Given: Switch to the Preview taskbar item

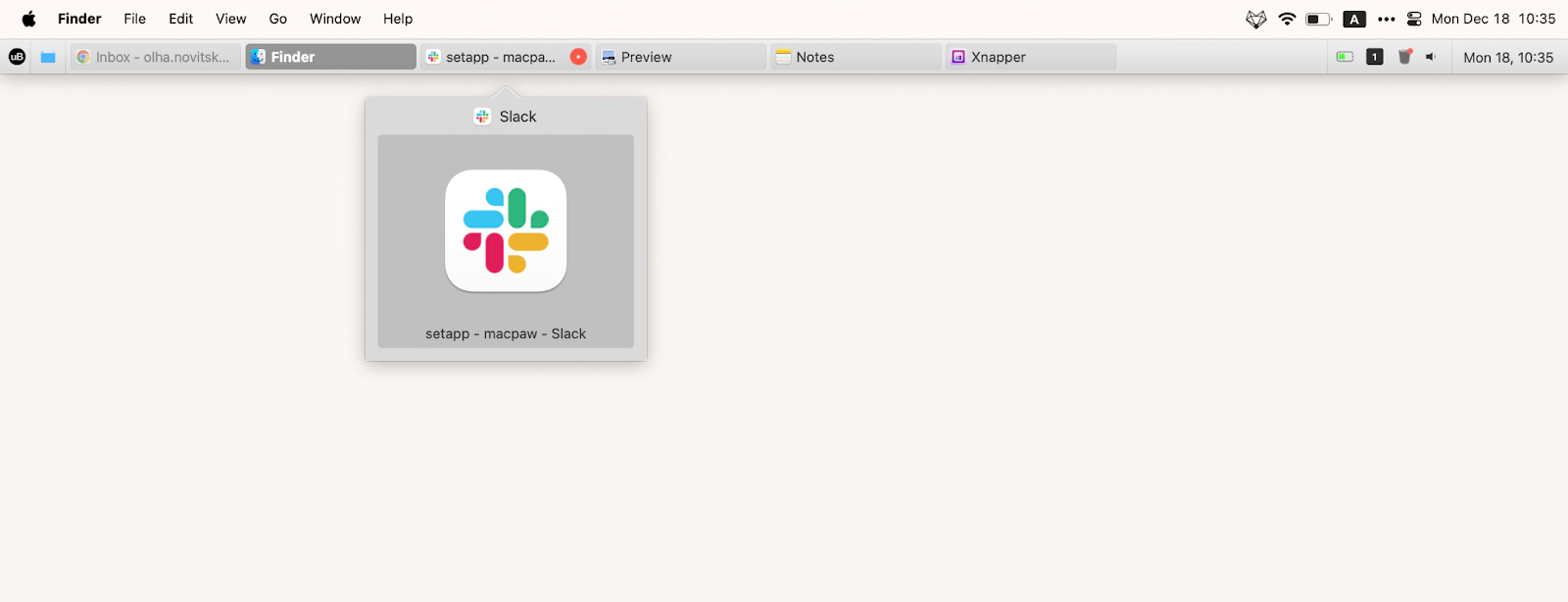Looking at the screenshot, I should (680, 57).
